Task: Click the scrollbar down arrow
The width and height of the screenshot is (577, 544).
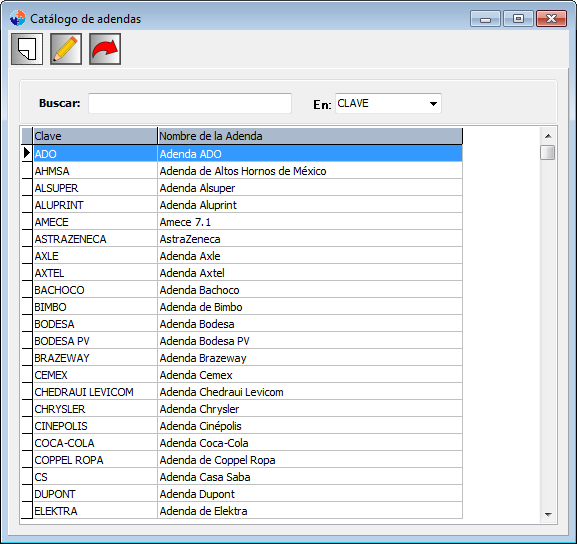Action: pyautogui.click(x=548, y=514)
